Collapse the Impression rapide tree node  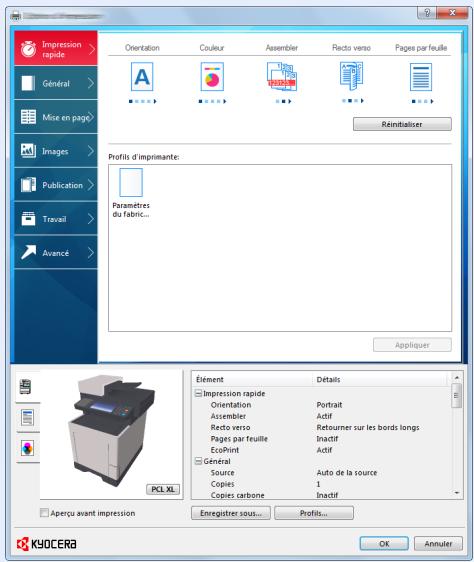tap(198, 393)
